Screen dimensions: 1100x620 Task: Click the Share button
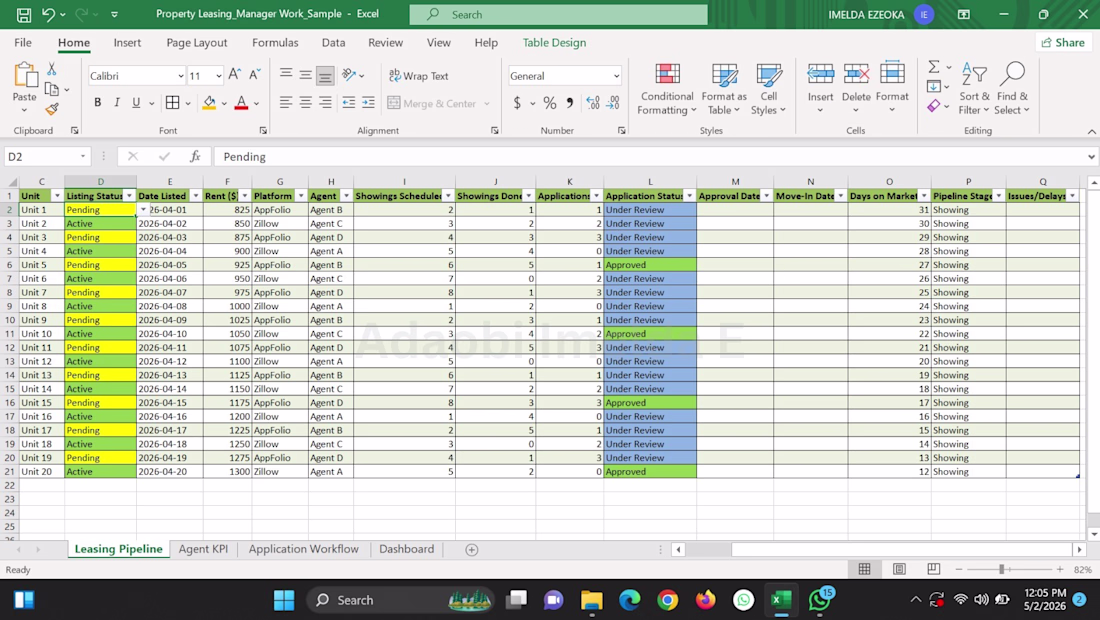pos(1063,43)
